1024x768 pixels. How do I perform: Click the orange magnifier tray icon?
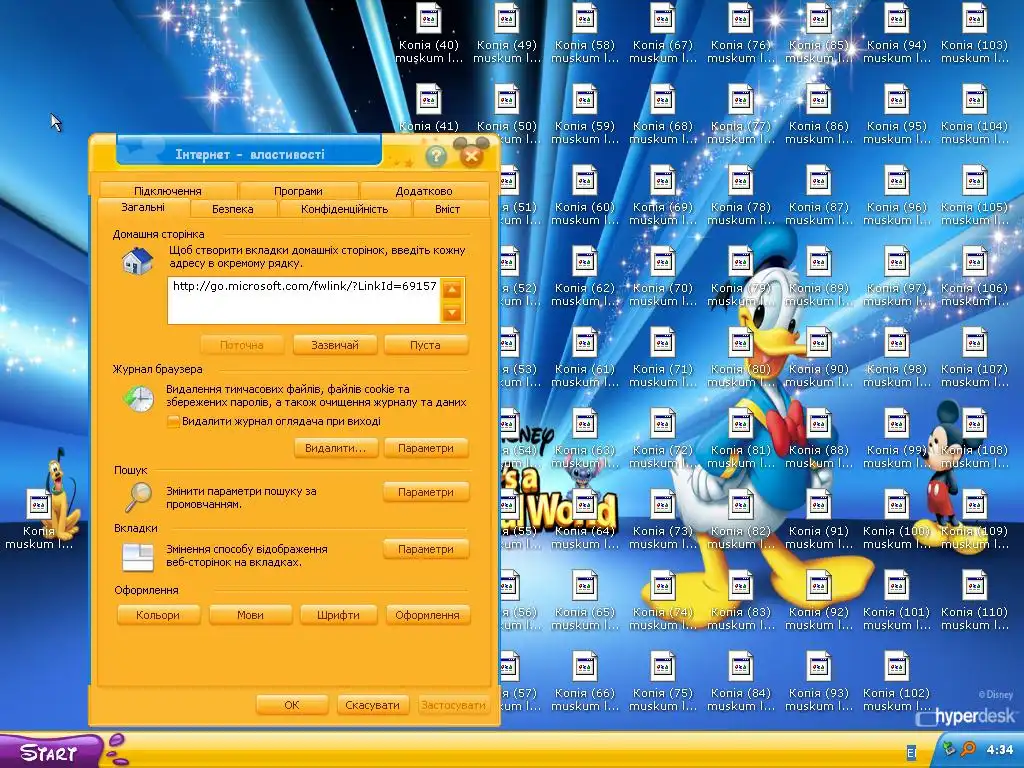[x=968, y=749]
